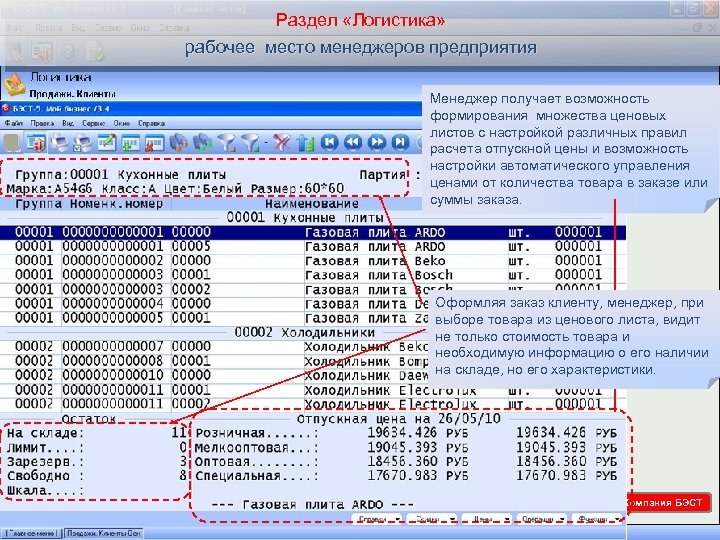Click the crossed-out funnel clear filter icon
The height and width of the screenshot is (540, 720).
coord(281,143)
